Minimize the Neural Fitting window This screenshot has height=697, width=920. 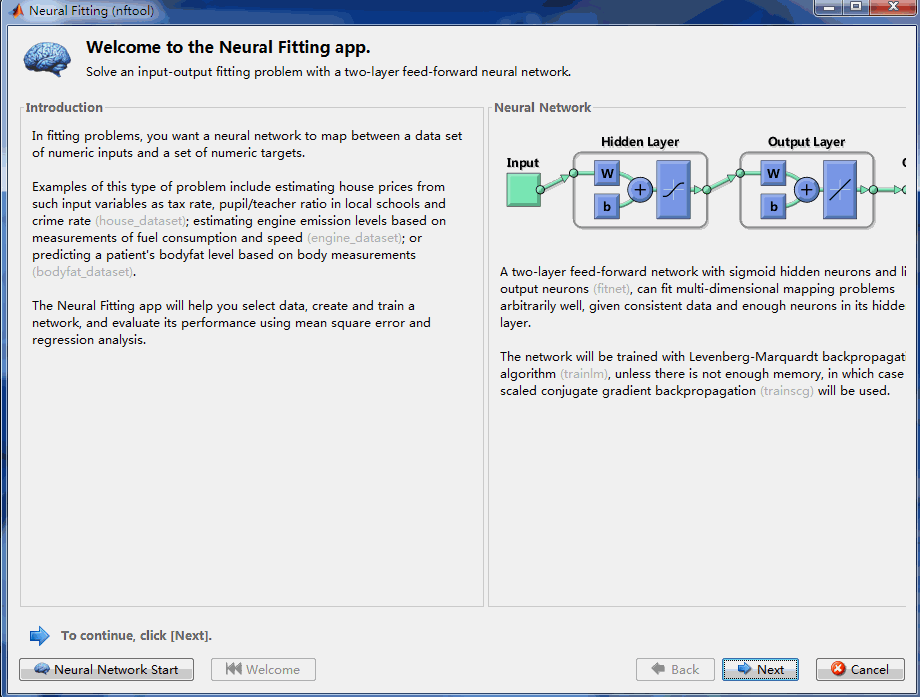point(829,8)
